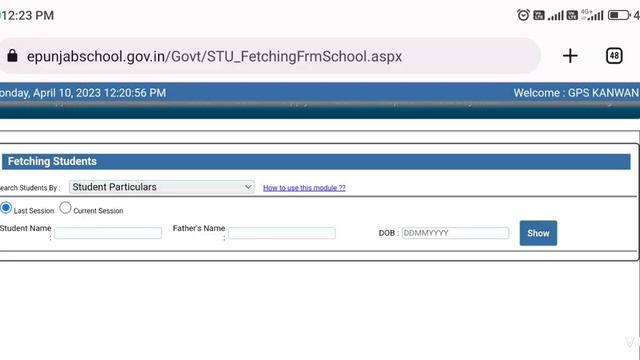Open the Search Students By dropdown

[162, 187]
